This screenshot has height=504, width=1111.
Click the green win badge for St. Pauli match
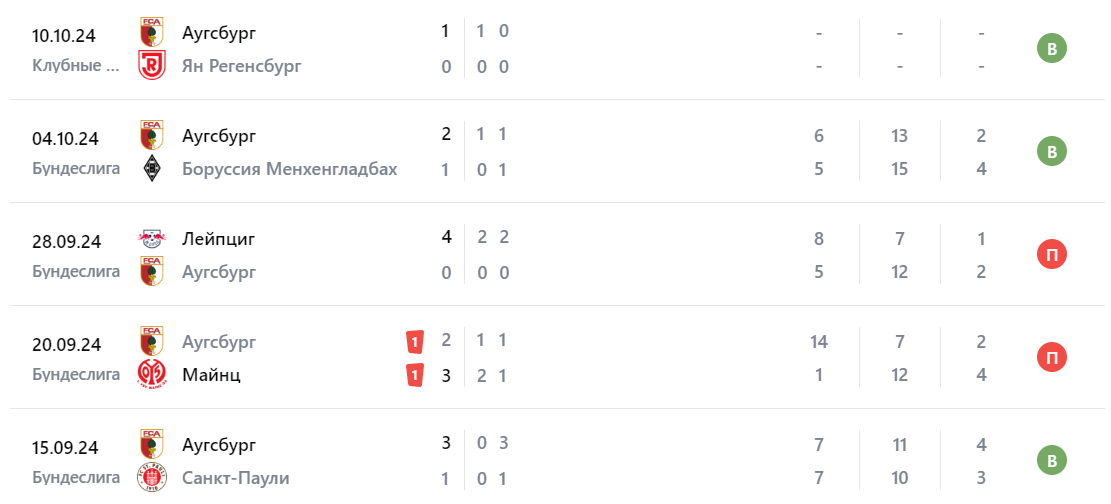coord(1051,460)
